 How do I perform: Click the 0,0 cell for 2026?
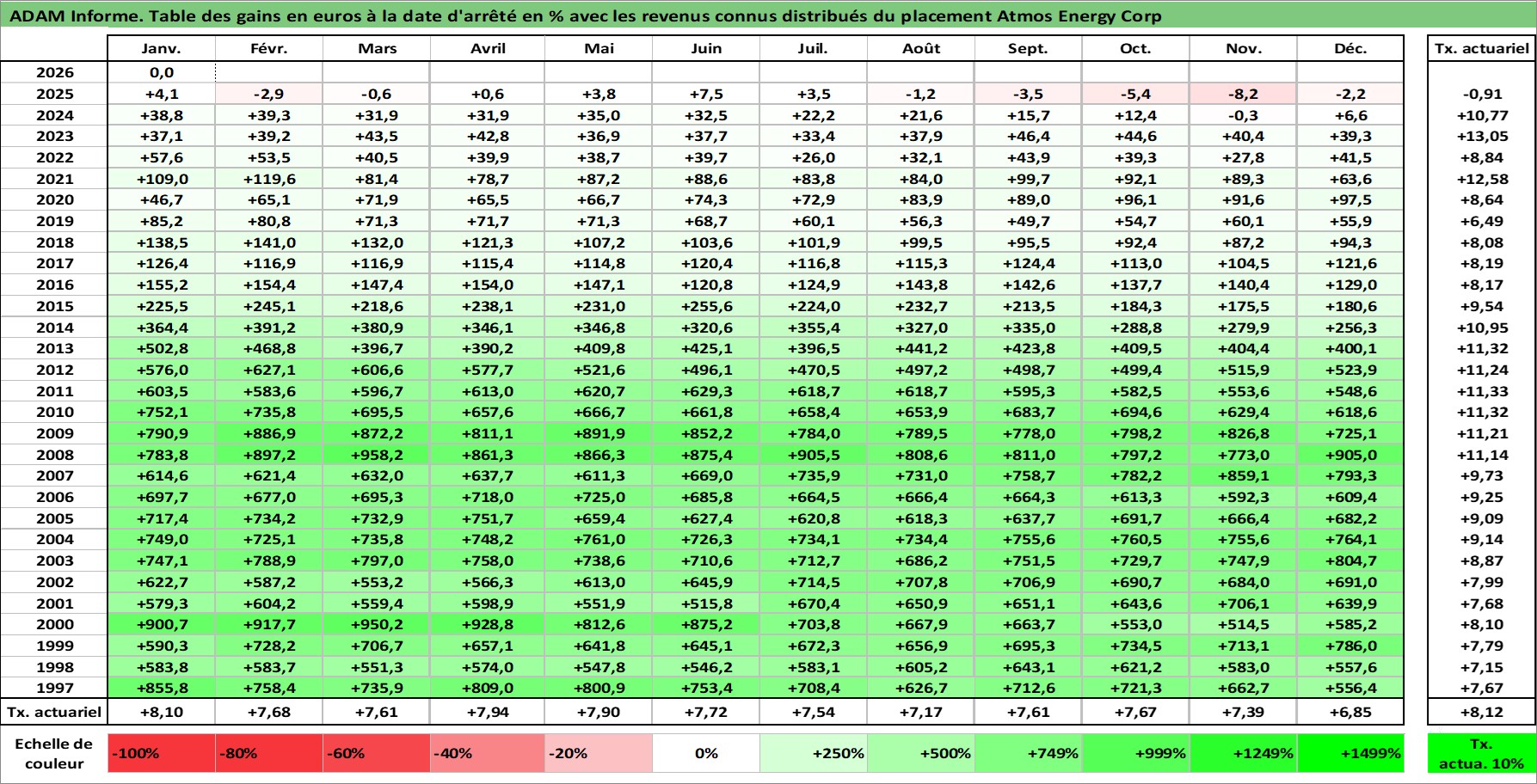click(162, 73)
